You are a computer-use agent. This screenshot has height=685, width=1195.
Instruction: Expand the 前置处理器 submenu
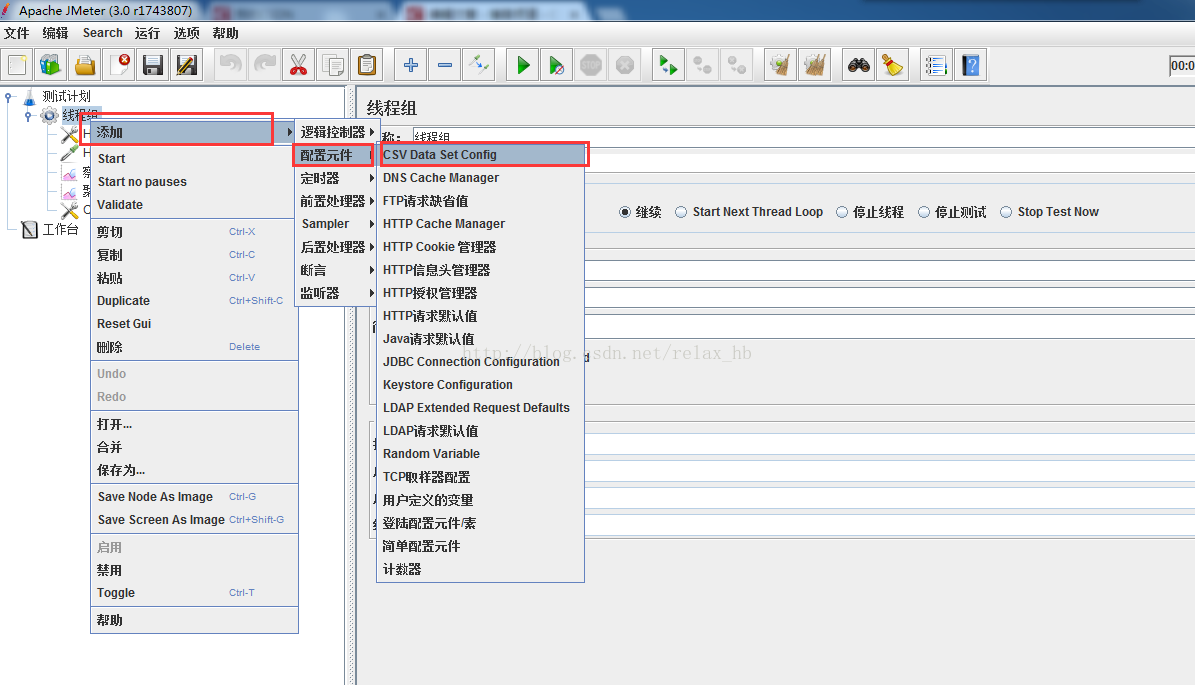coord(337,201)
